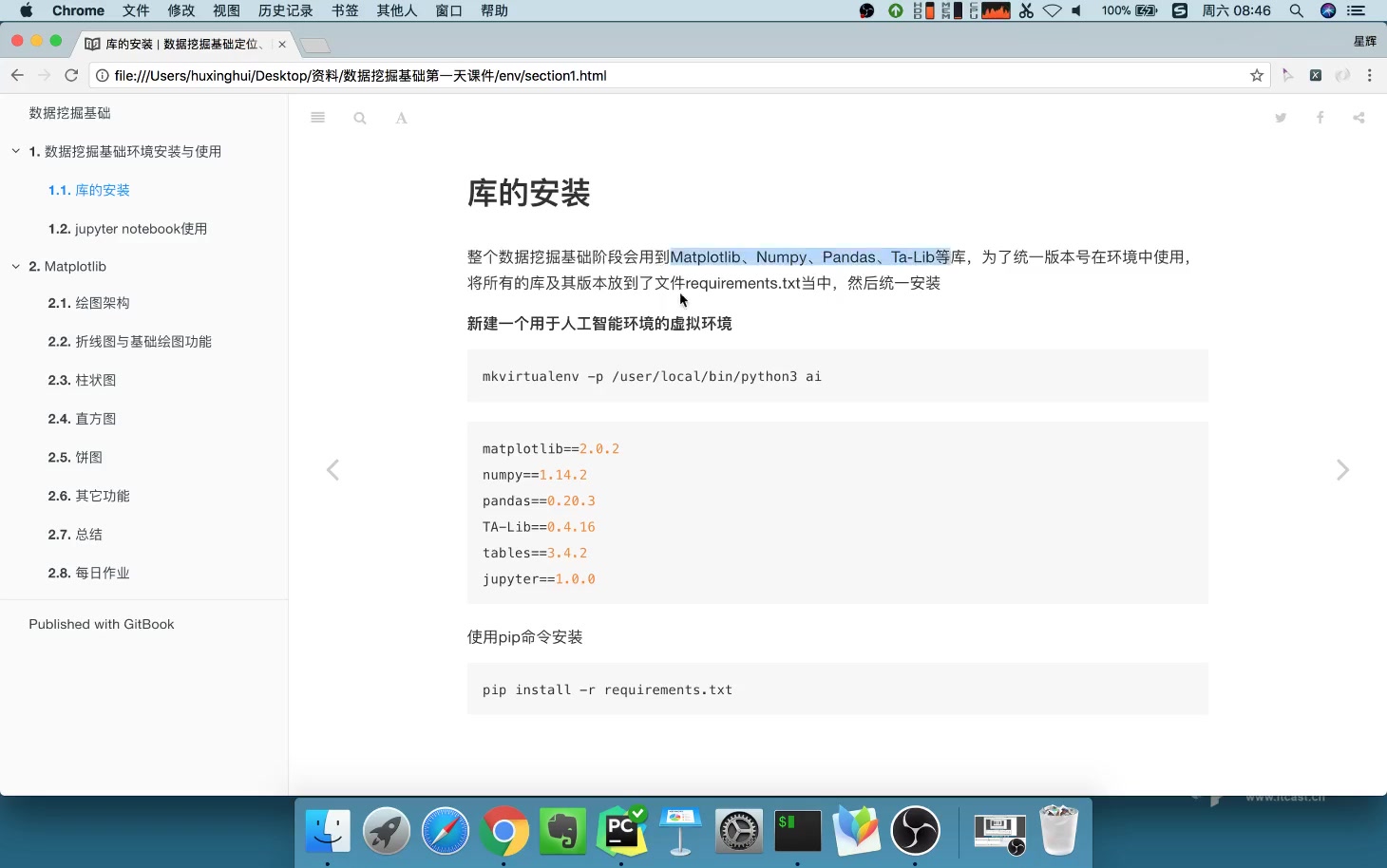The height and width of the screenshot is (868, 1387).
Task: Open OBS from the Dock
Action: tap(915, 831)
